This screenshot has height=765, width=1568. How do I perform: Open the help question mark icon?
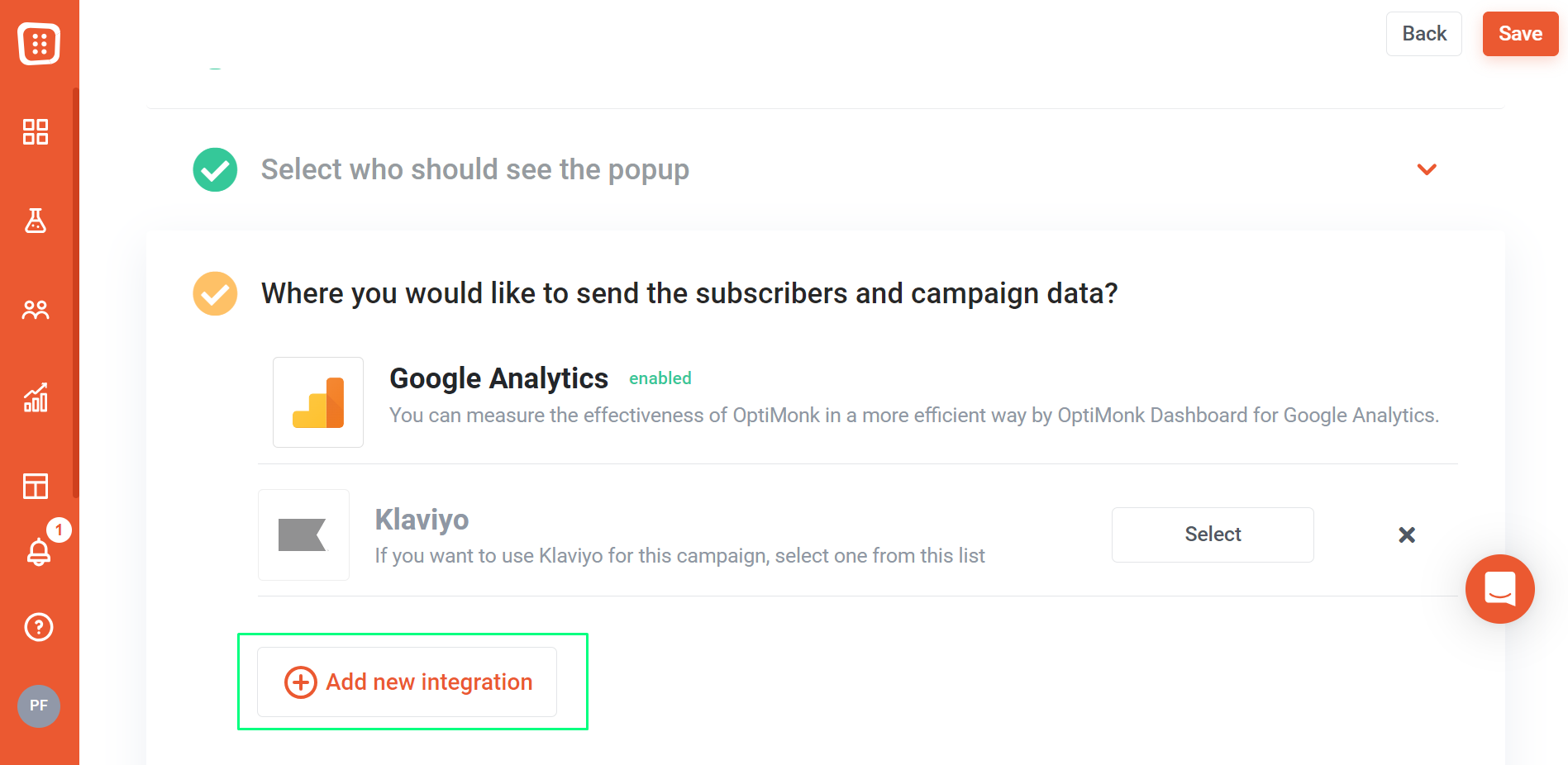tap(39, 627)
